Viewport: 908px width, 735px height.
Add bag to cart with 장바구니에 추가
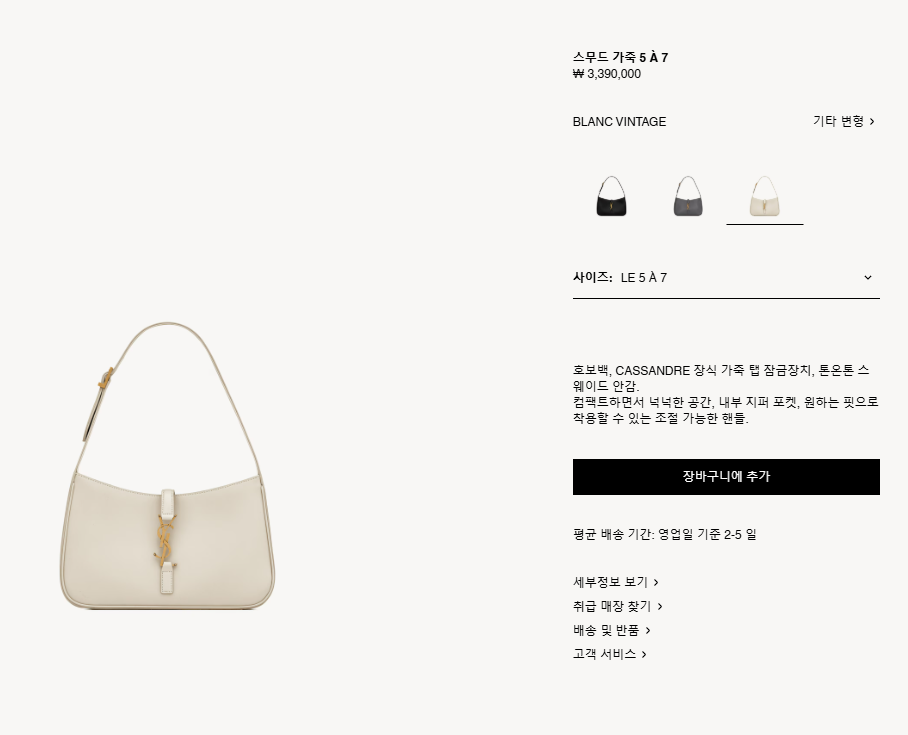pos(726,477)
